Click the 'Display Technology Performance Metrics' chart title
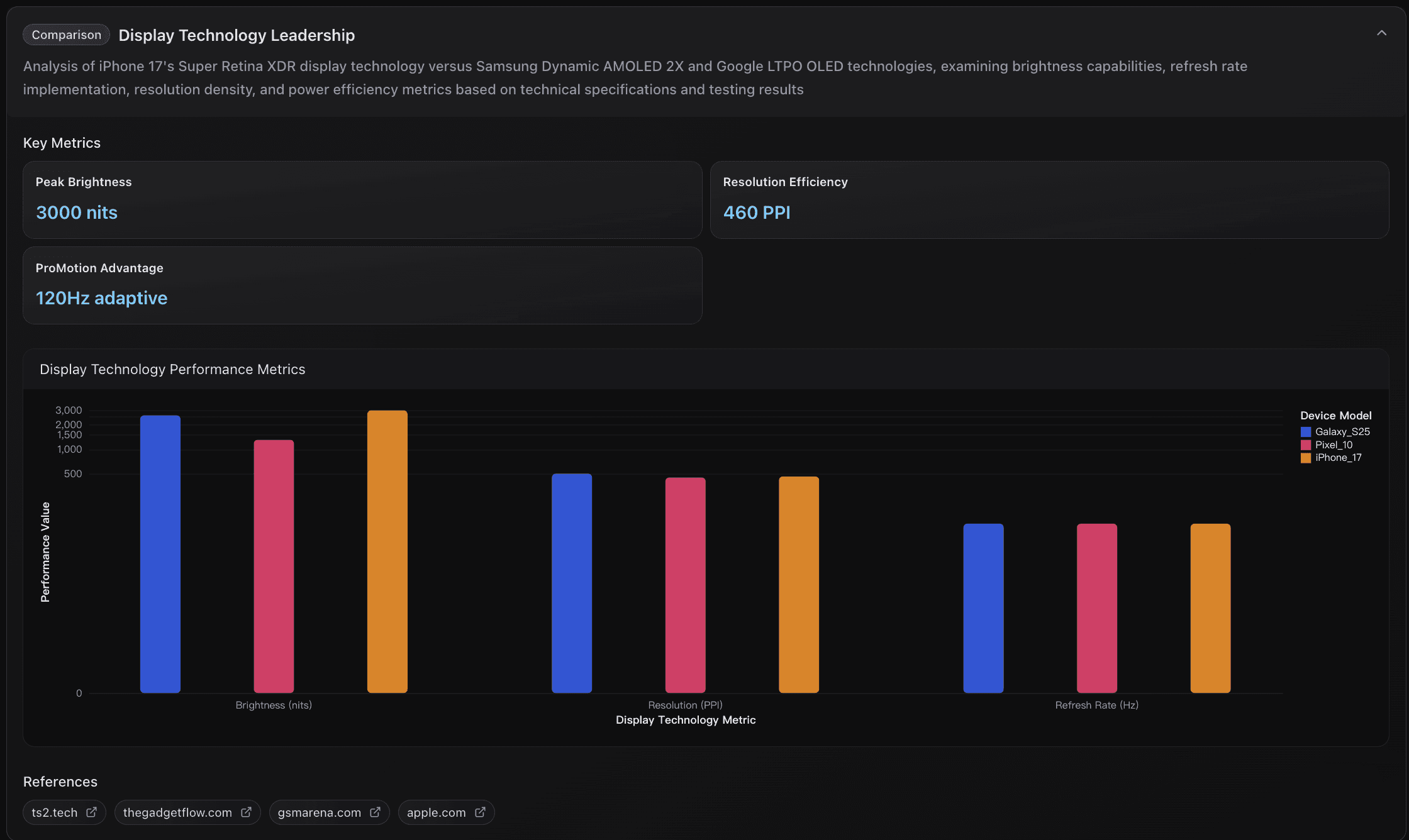The width and height of the screenshot is (1409, 840). [172, 369]
